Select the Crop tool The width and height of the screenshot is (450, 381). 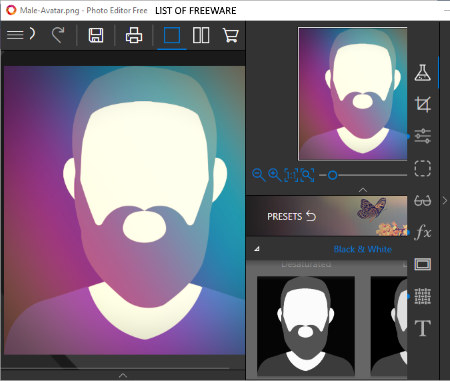point(423,104)
